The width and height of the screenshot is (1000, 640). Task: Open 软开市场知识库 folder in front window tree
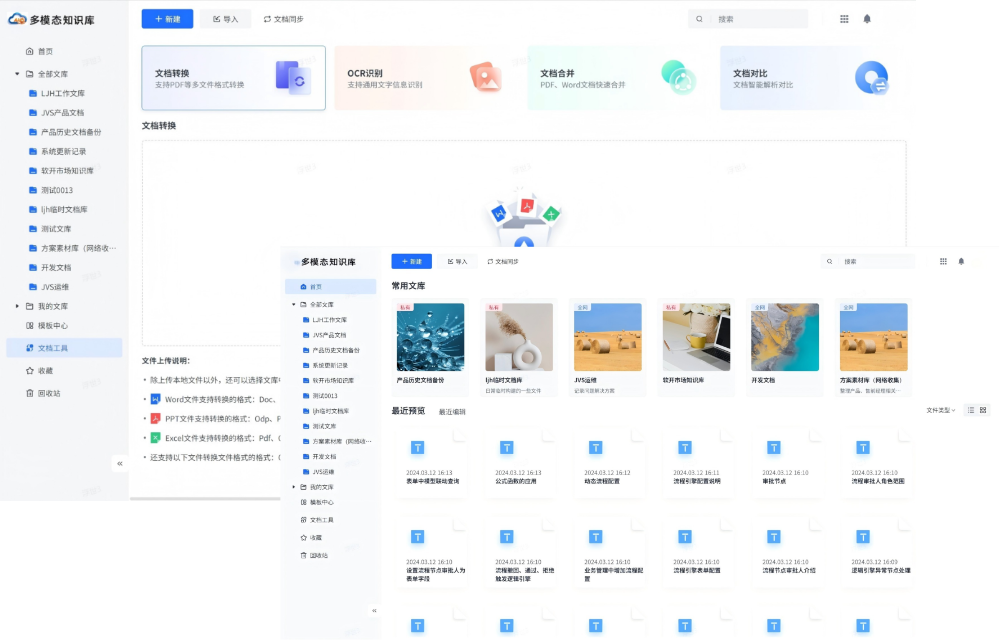(328, 381)
